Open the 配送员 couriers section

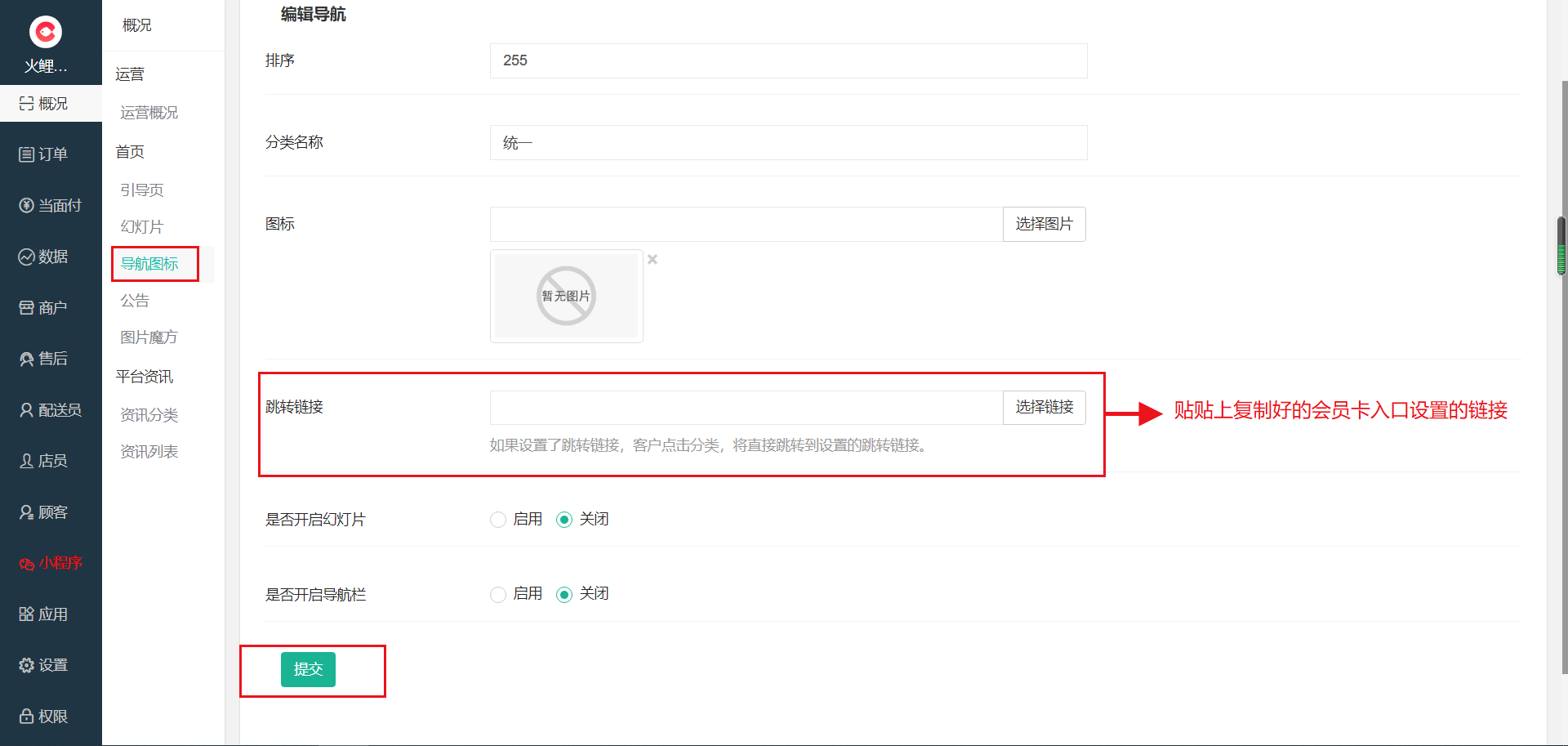tap(51, 410)
